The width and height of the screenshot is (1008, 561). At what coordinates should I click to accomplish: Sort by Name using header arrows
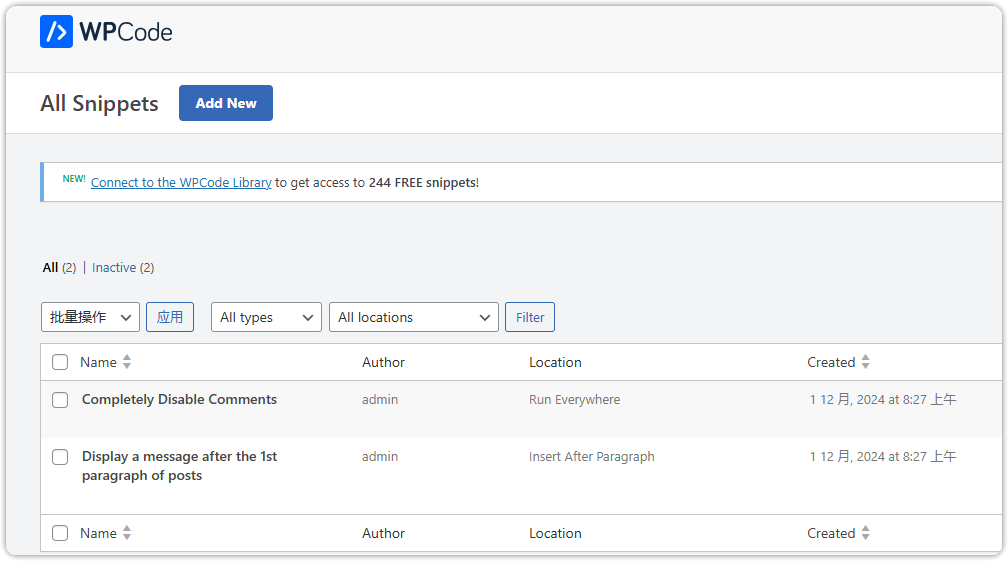(x=127, y=362)
